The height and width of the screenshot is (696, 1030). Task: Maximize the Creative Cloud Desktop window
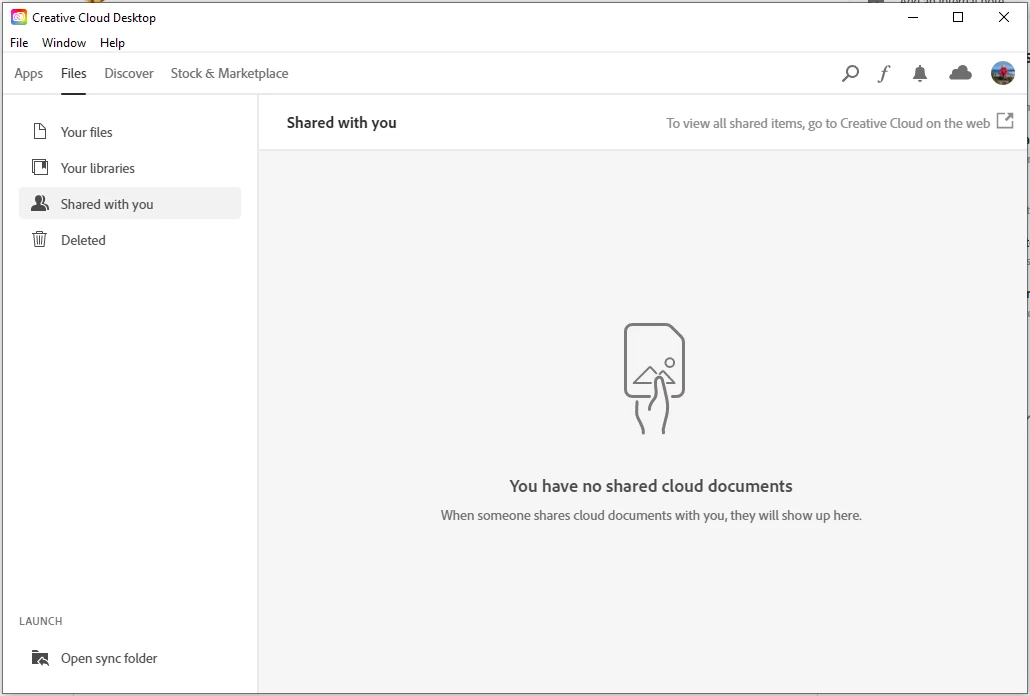[958, 17]
